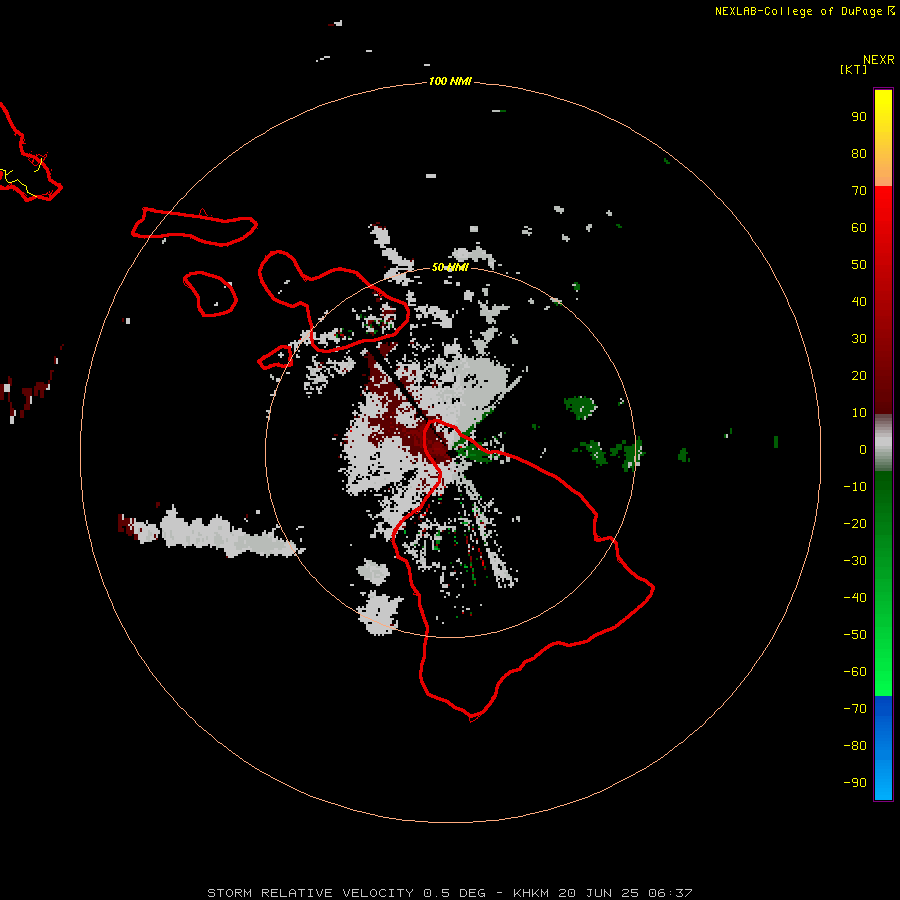Click the 80 value on velocity scale
The height and width of the screenshot is (900, 900).
(859, 154)
